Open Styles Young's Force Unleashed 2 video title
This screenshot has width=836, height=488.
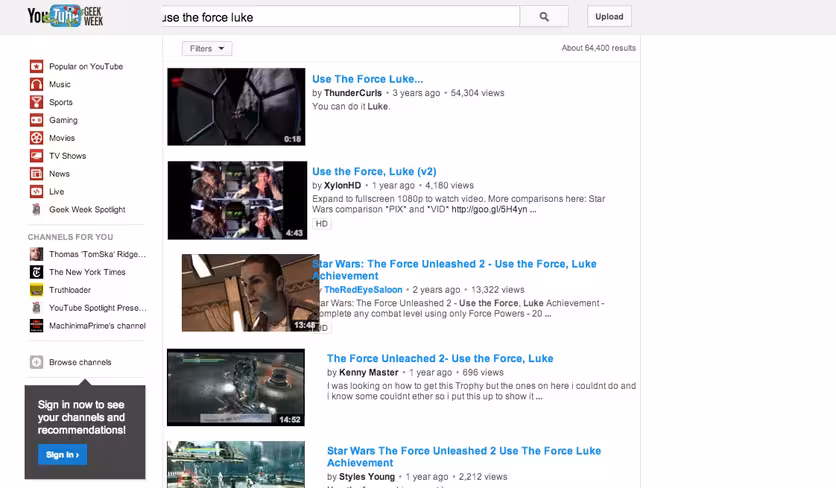tap(464, 457)
